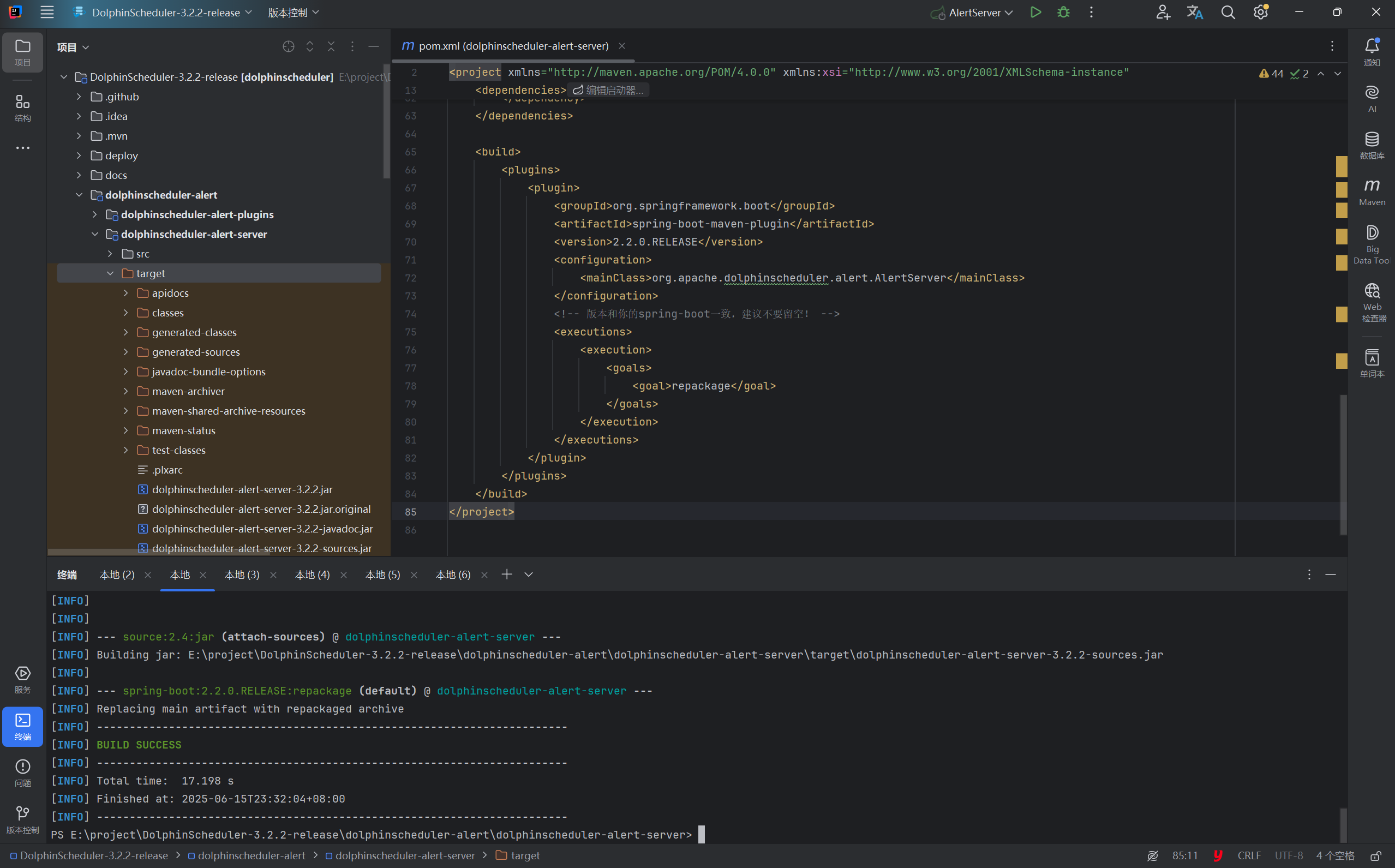Open the Structure tool window
This screenshot has height=868, width=1395.
click(22, 107)
